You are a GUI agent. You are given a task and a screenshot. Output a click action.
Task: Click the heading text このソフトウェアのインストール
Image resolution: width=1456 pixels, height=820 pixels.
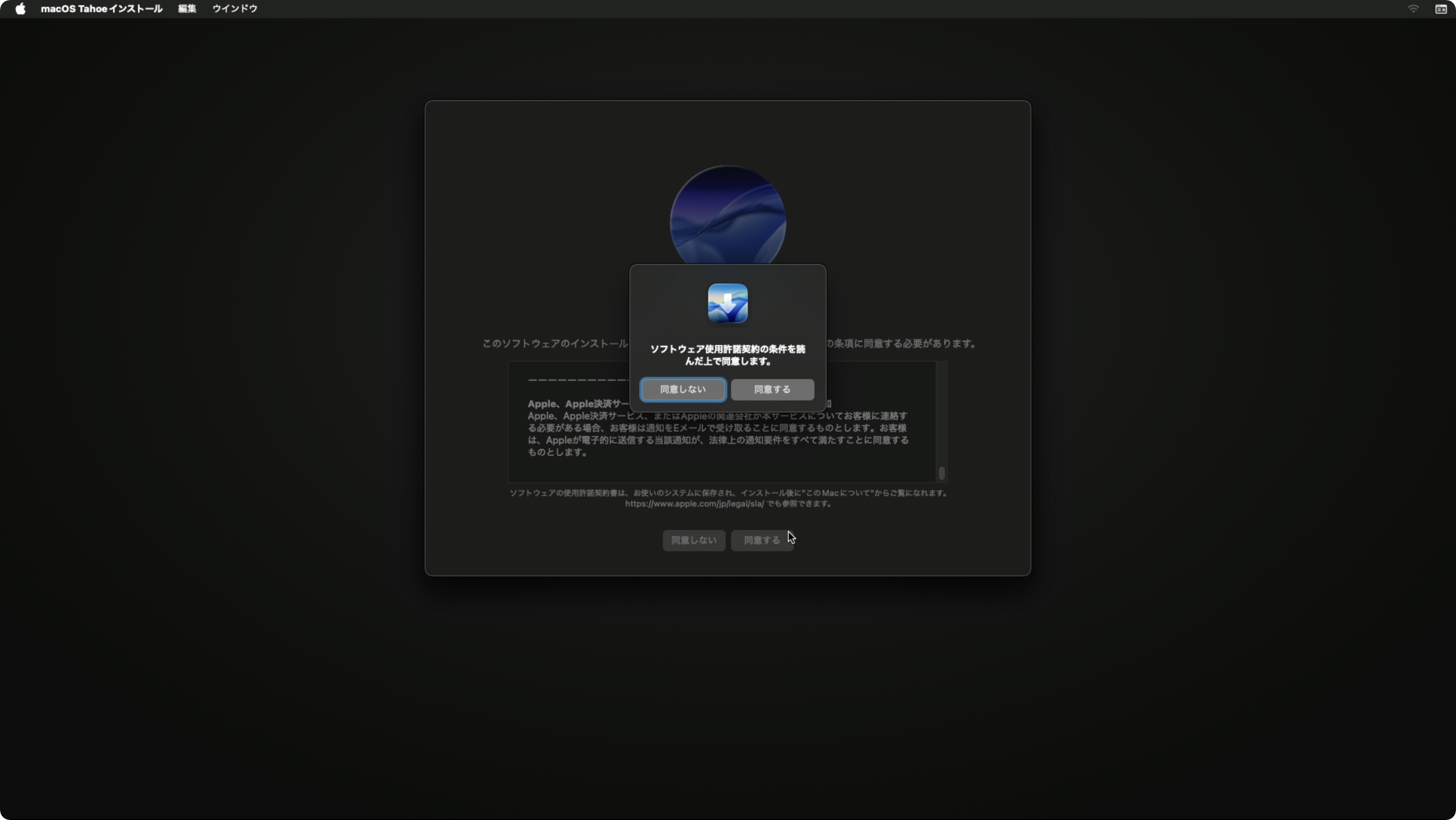(x=555, y=344)
